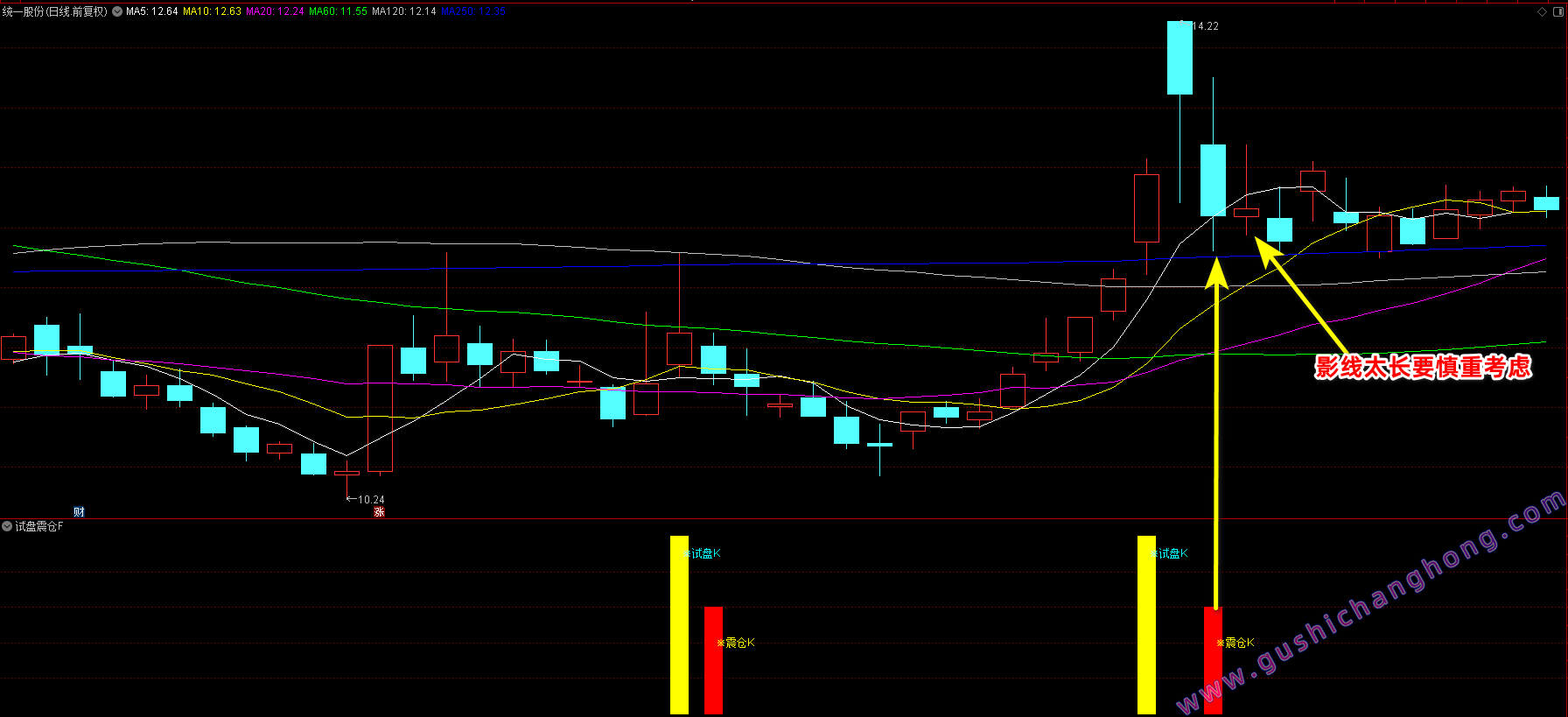Click the 统一股份(日线 前复权) title
1568x717 pixels.
tap(54, 11)
